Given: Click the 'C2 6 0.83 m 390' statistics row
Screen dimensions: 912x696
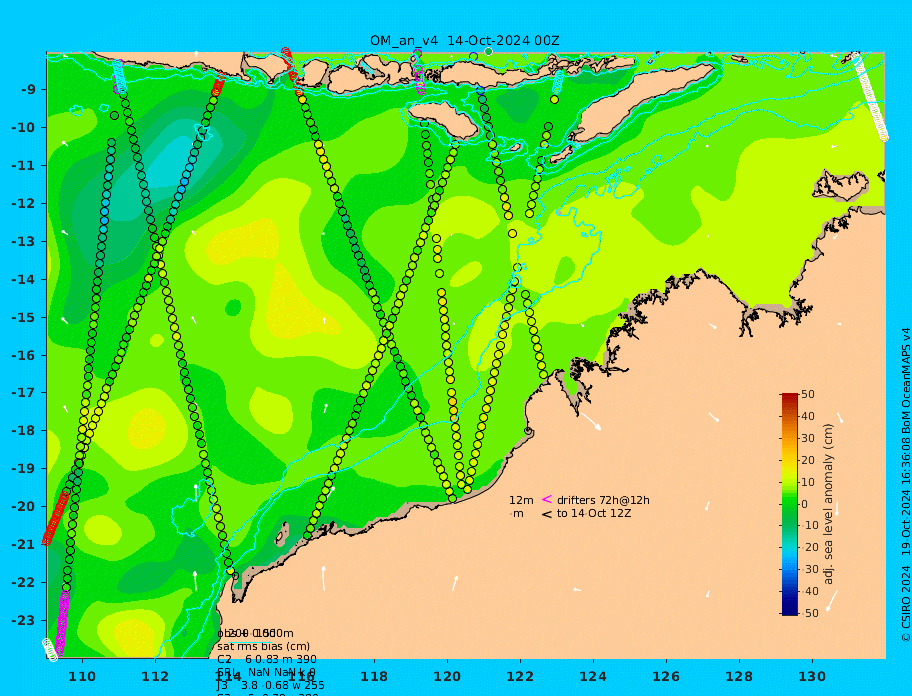Looking at the screenshot, I should 267,659.
